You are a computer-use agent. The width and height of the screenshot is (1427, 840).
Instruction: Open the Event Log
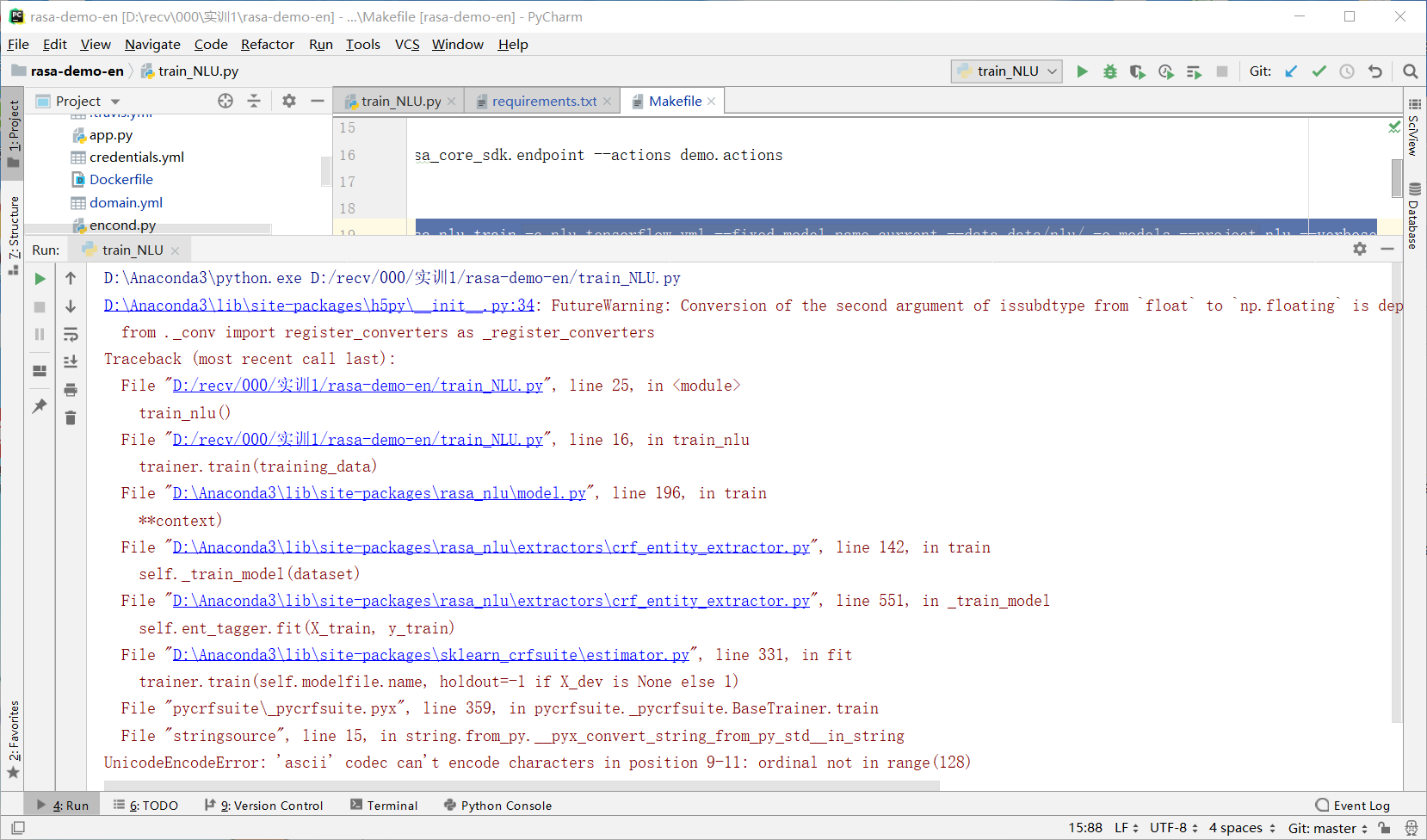[x=1352, y=806]
